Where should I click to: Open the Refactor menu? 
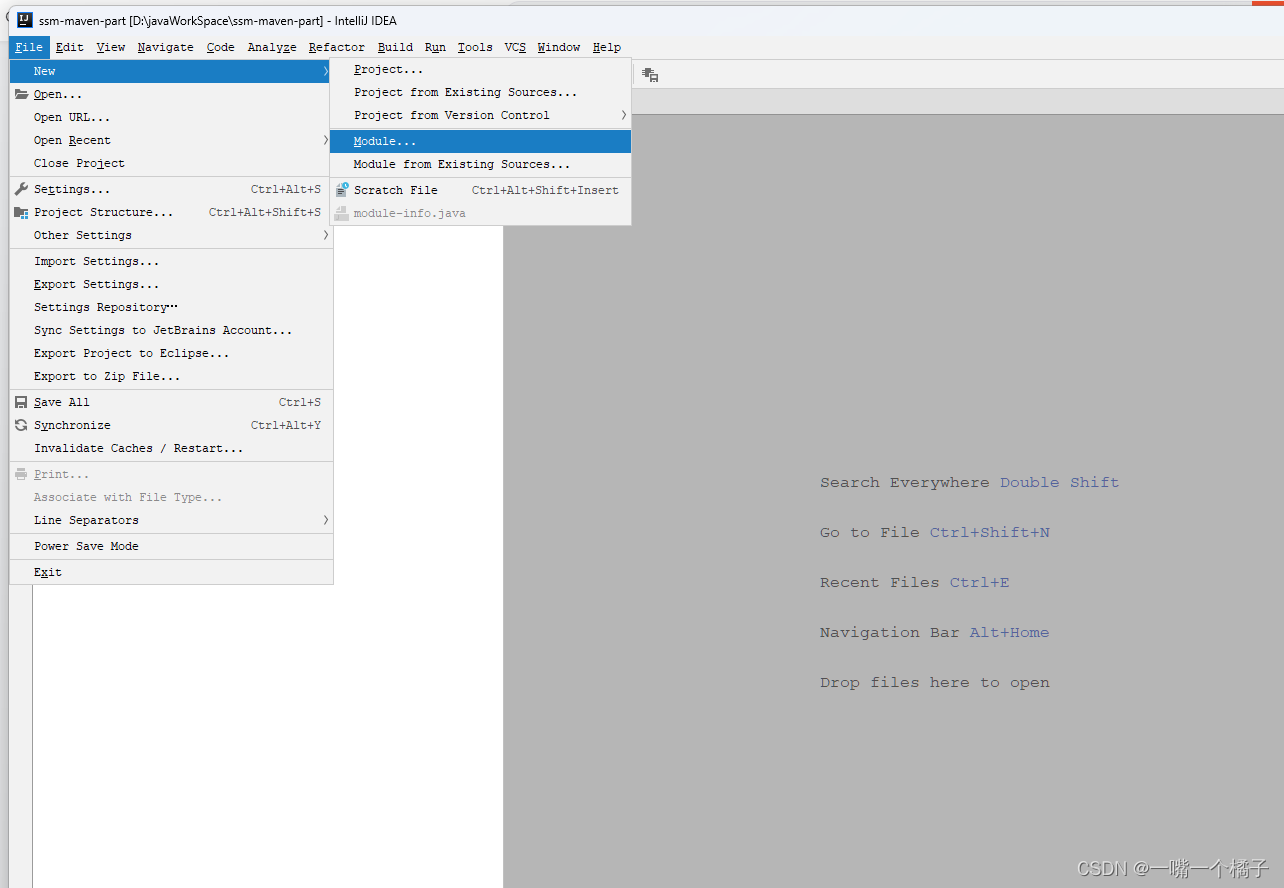click(337, 47)
